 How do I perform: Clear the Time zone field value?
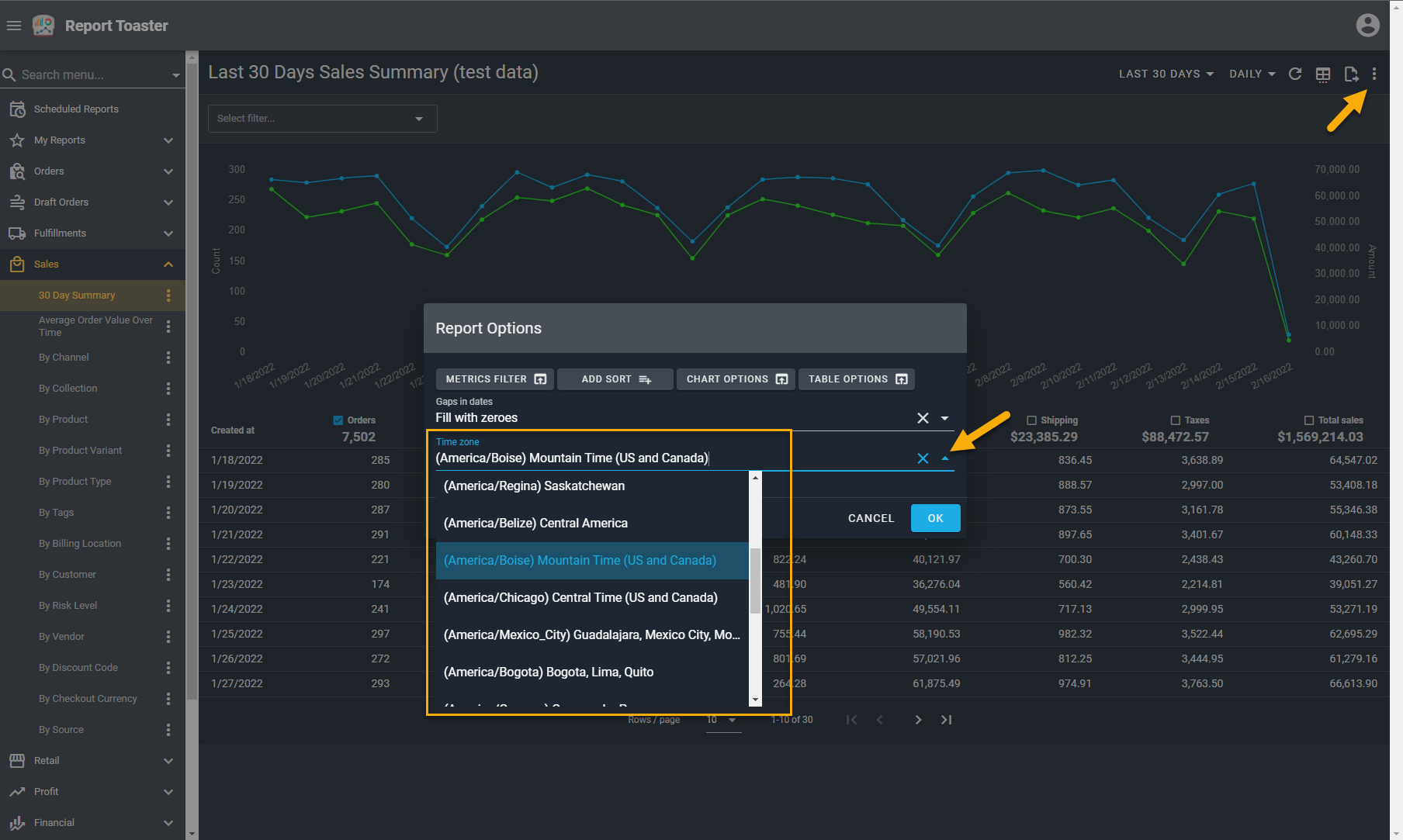(923, 458)
